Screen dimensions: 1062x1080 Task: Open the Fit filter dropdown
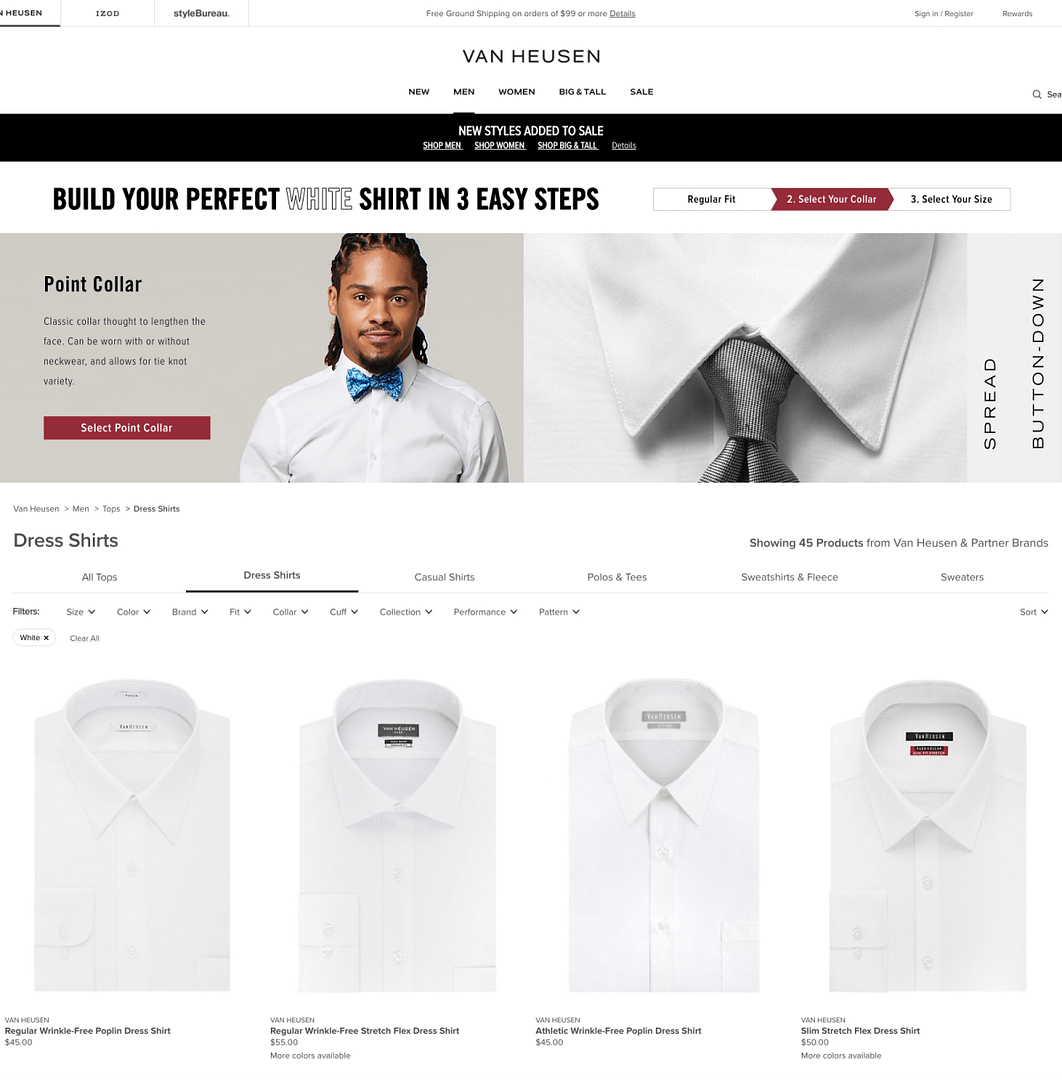coord(240,612)
